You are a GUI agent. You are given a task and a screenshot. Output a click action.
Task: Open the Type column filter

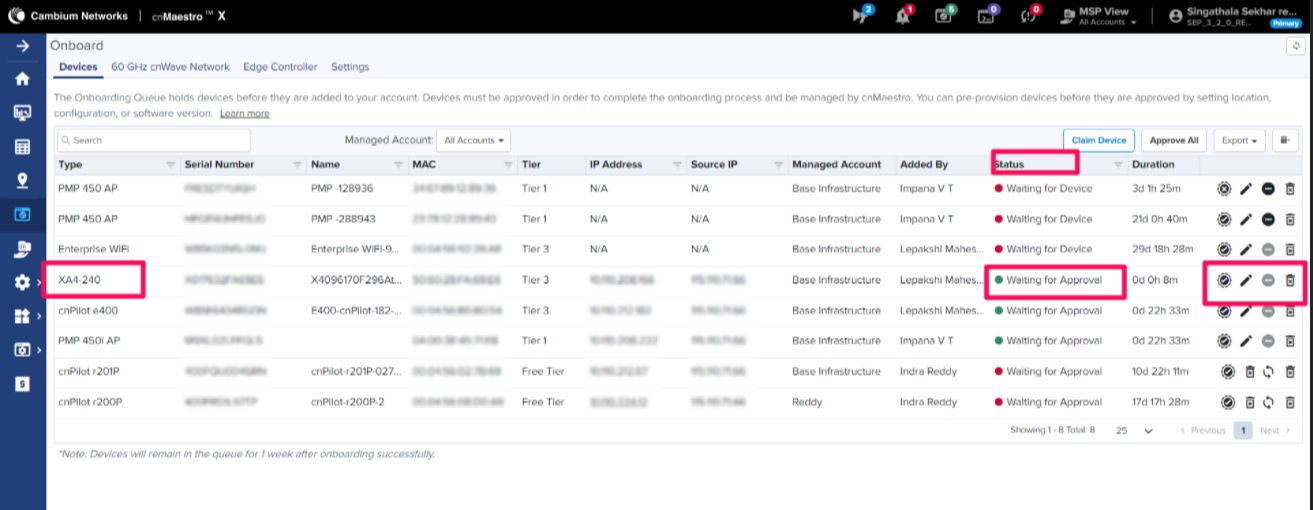pyautogui.click(x=169, y=164)
